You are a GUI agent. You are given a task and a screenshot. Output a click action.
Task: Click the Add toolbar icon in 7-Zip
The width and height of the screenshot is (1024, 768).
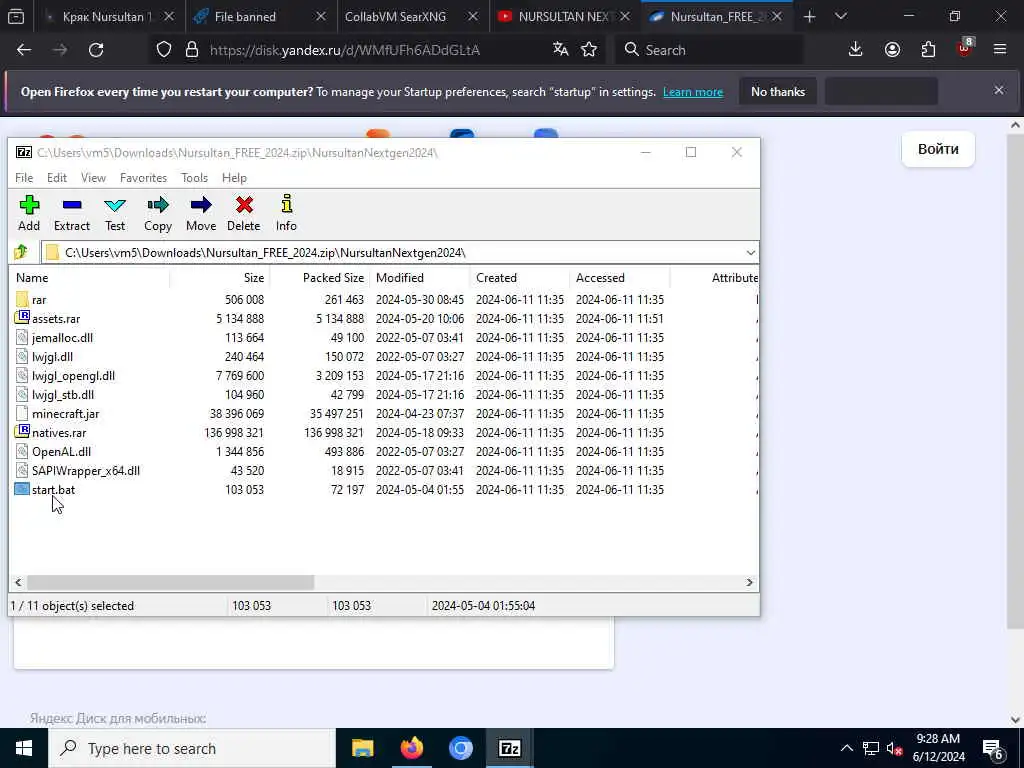[29, 205]
